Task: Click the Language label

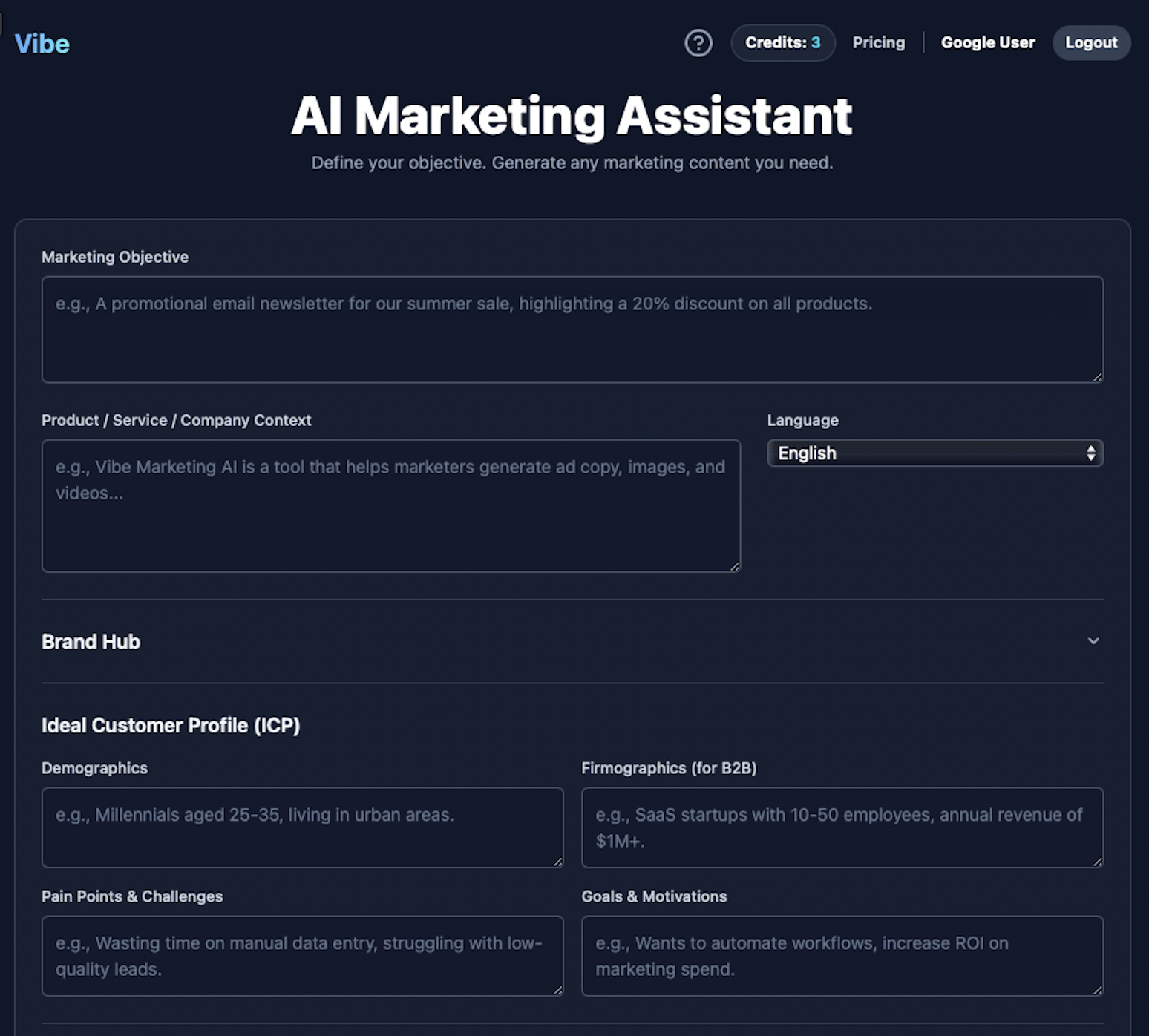Action: [x=803, y=420]
